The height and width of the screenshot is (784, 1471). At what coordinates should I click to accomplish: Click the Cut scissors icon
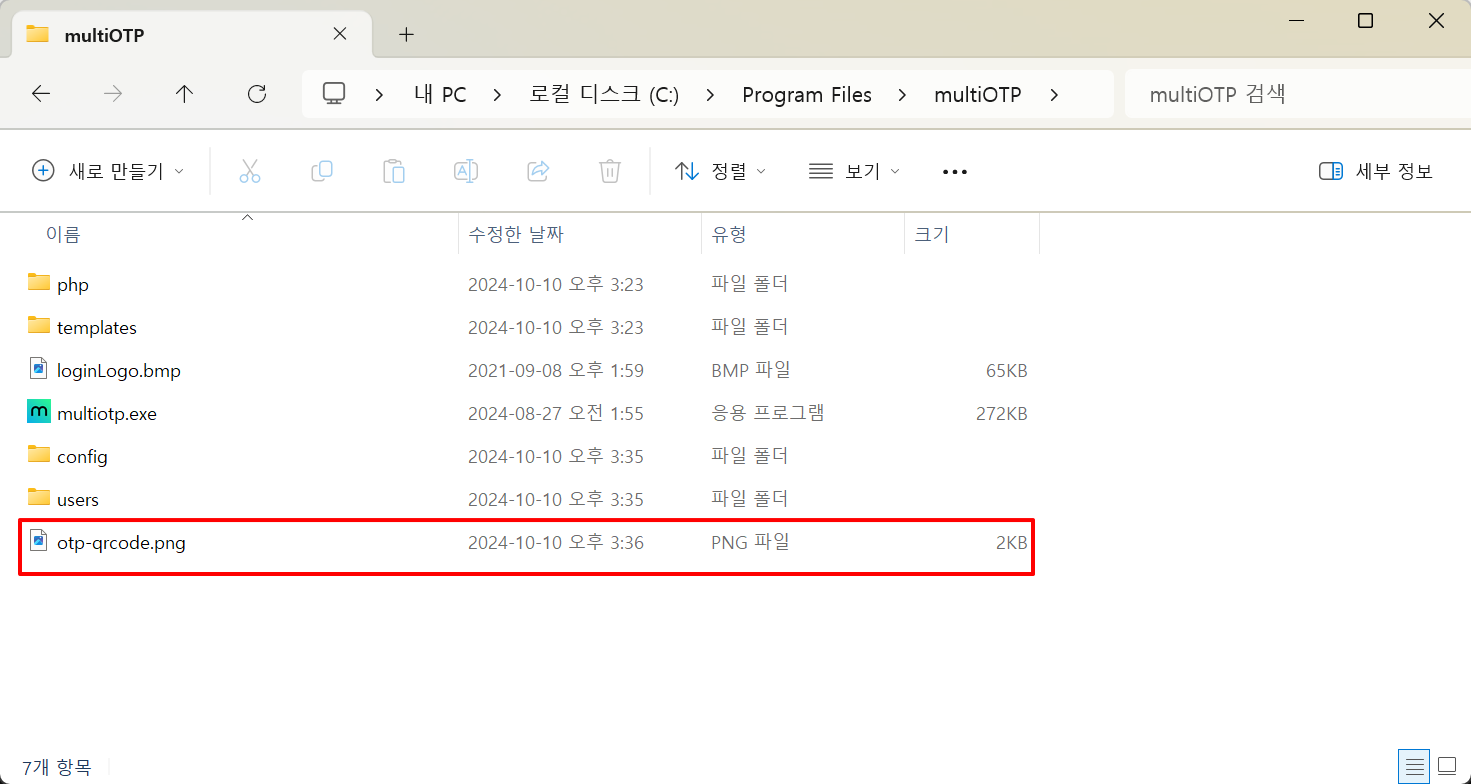[250, 171]
